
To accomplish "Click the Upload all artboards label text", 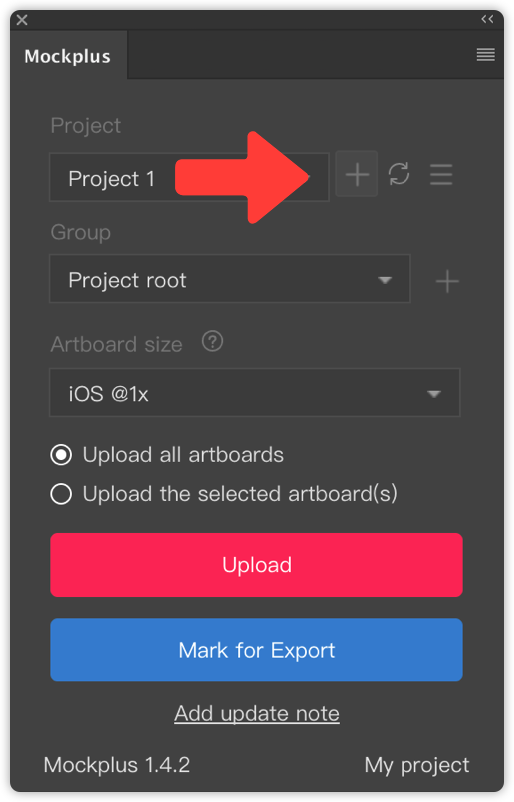I will [x=183, y=455].
